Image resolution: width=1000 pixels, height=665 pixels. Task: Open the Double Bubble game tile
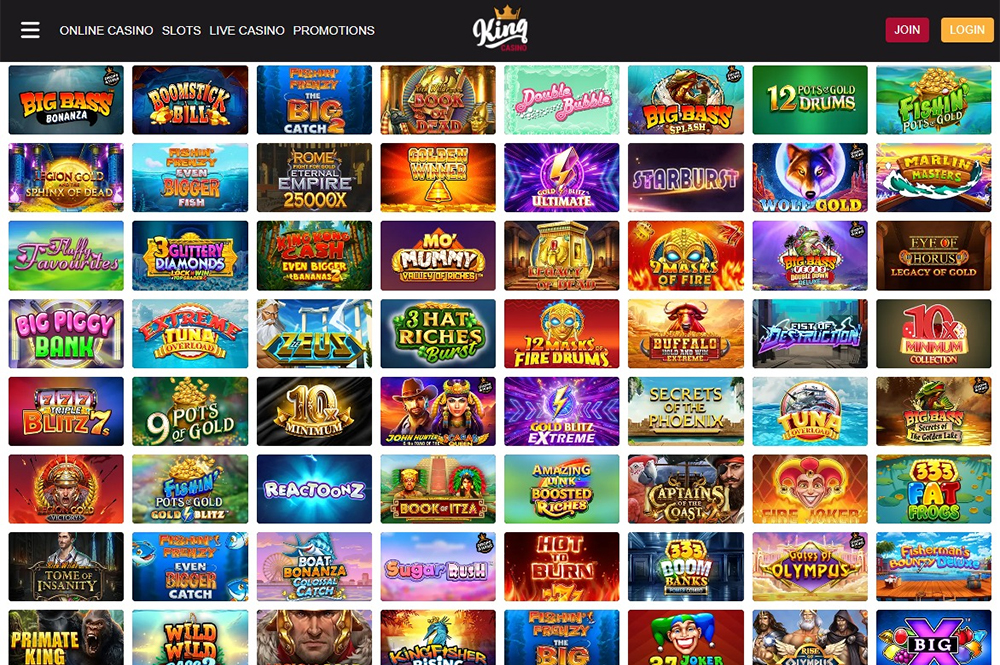(x=562, y=100)
